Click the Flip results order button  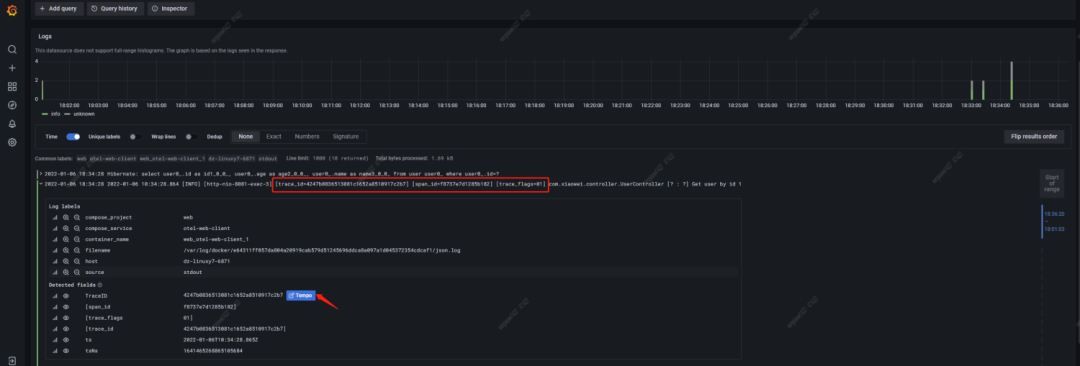click(x=1034, y=136)
